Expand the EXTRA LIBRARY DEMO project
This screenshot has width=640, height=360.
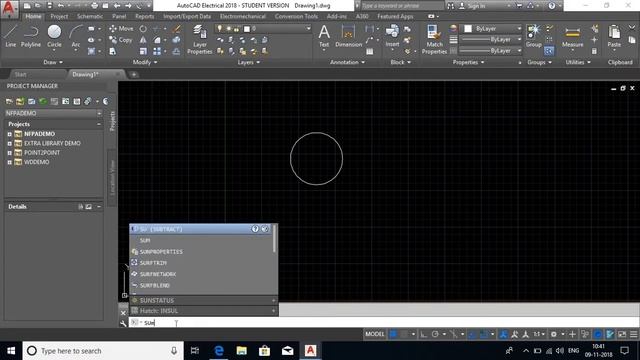[9, 143]
